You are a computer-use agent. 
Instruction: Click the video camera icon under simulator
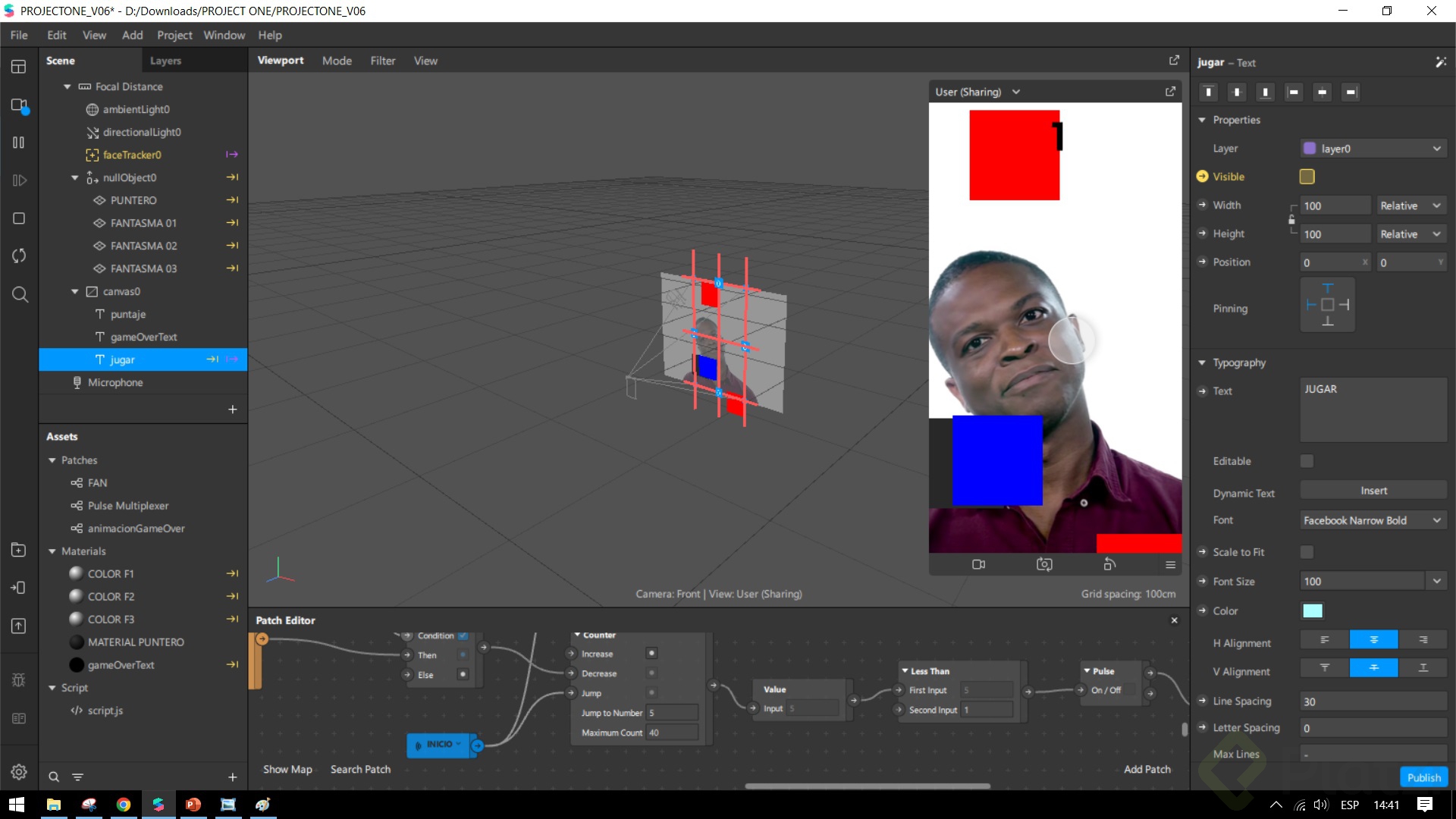(x=978, y=564)
